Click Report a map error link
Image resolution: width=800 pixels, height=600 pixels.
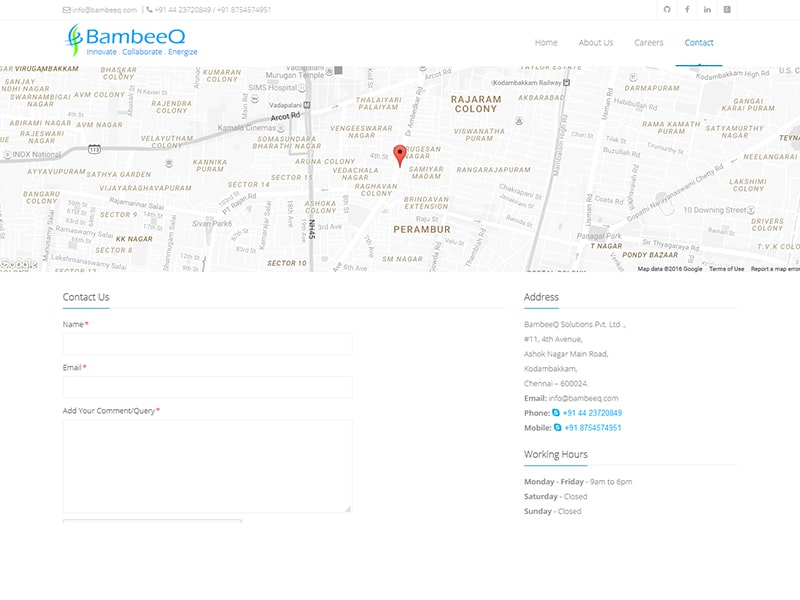[x=775, y=269]
